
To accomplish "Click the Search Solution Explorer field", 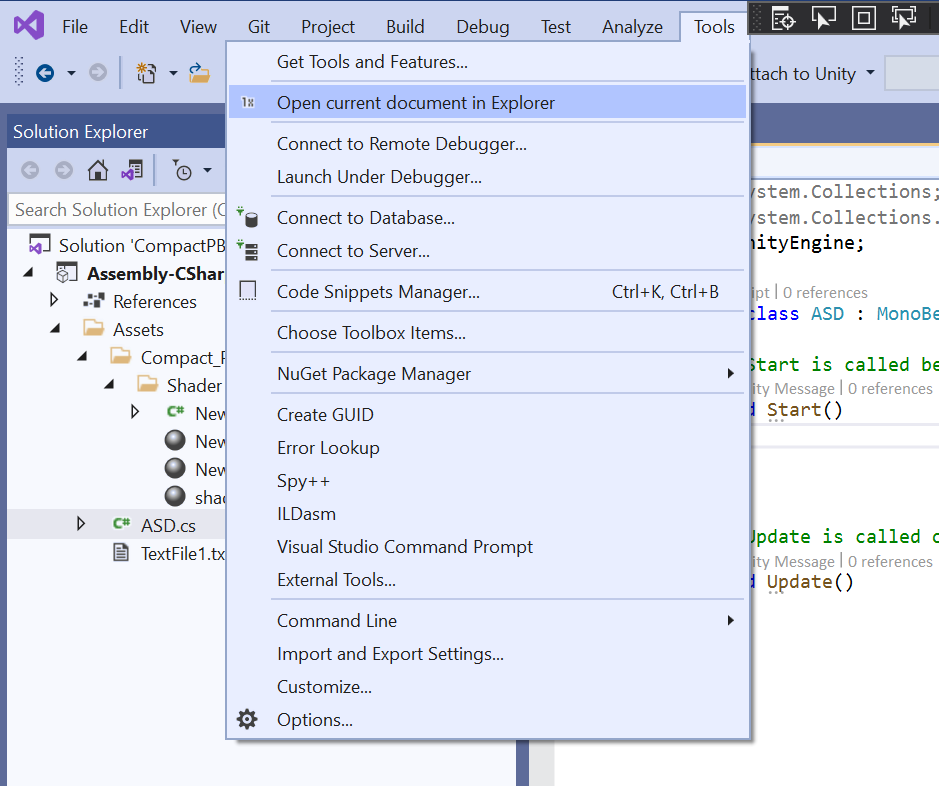I will [x=118, y=210].
